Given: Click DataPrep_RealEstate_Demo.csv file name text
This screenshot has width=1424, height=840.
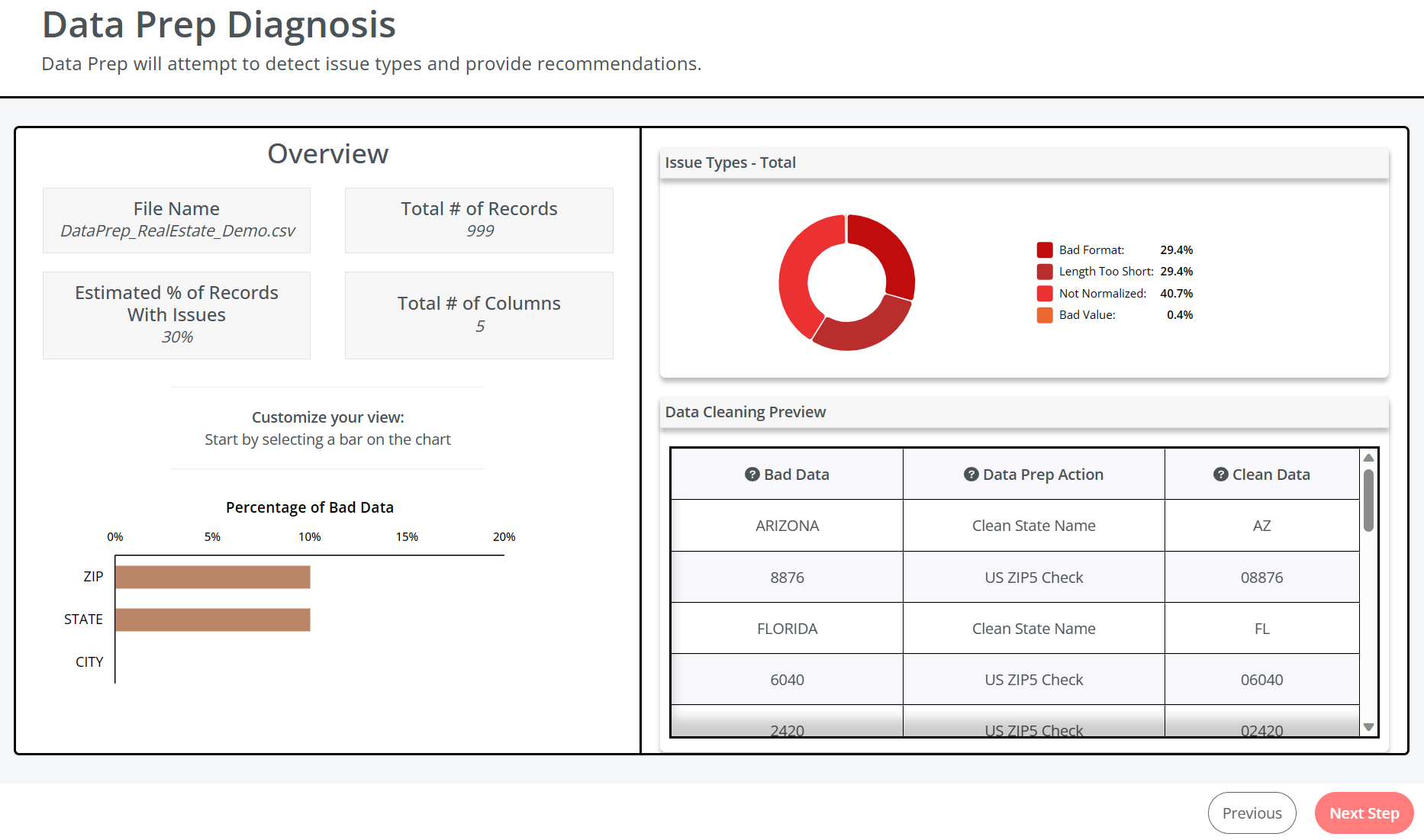Looking at the screenshot, I should (x=177, y=231).
